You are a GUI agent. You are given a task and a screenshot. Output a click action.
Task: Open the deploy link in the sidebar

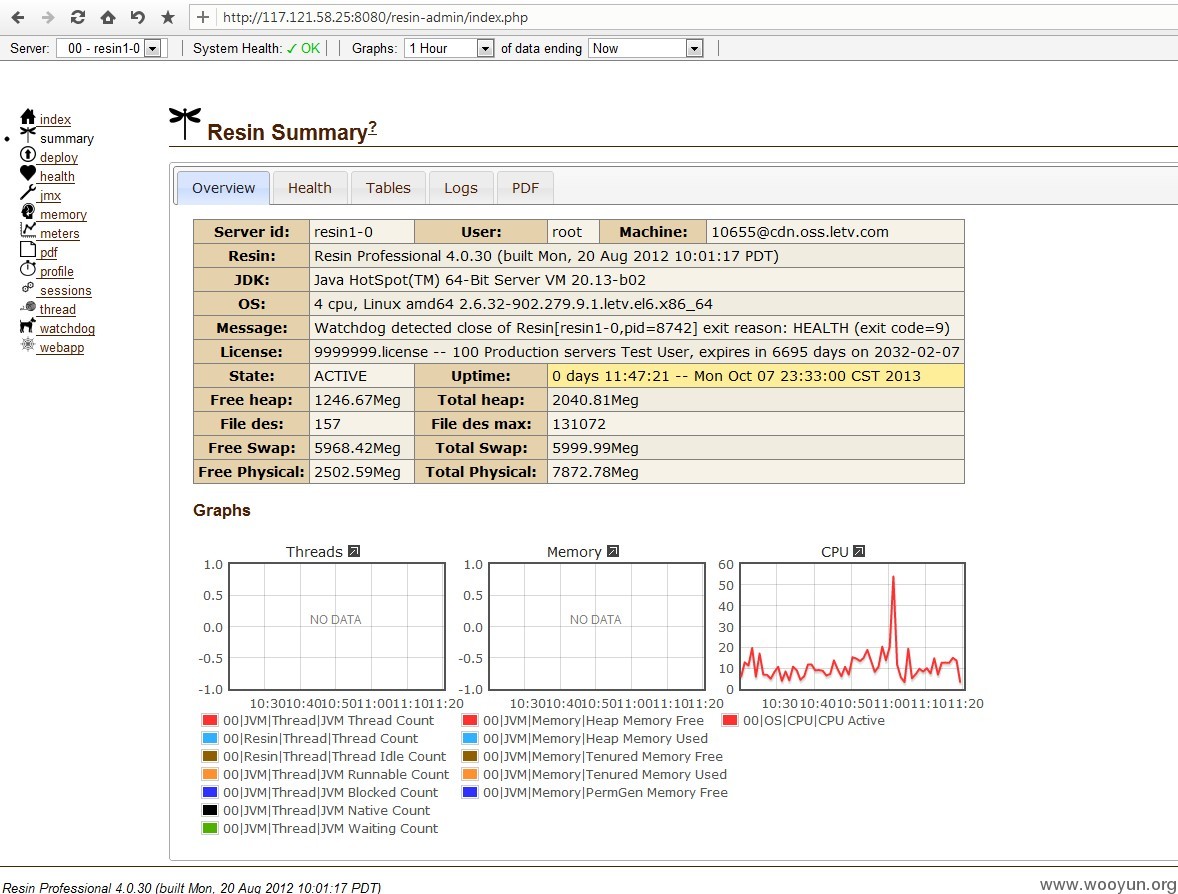tap(59, 158)
